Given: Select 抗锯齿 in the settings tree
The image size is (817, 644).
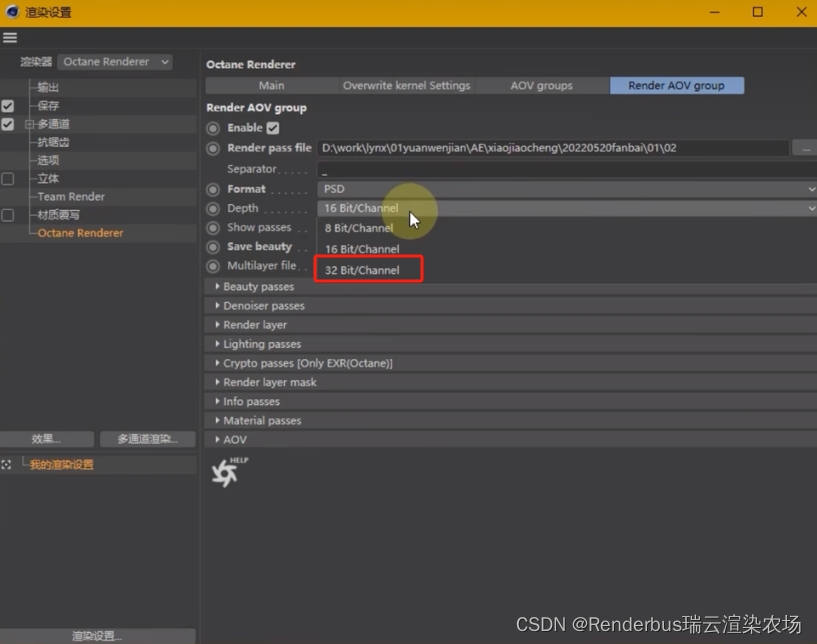Looking at the screenshot, I should pyautogui.click(x=53, y=142).
